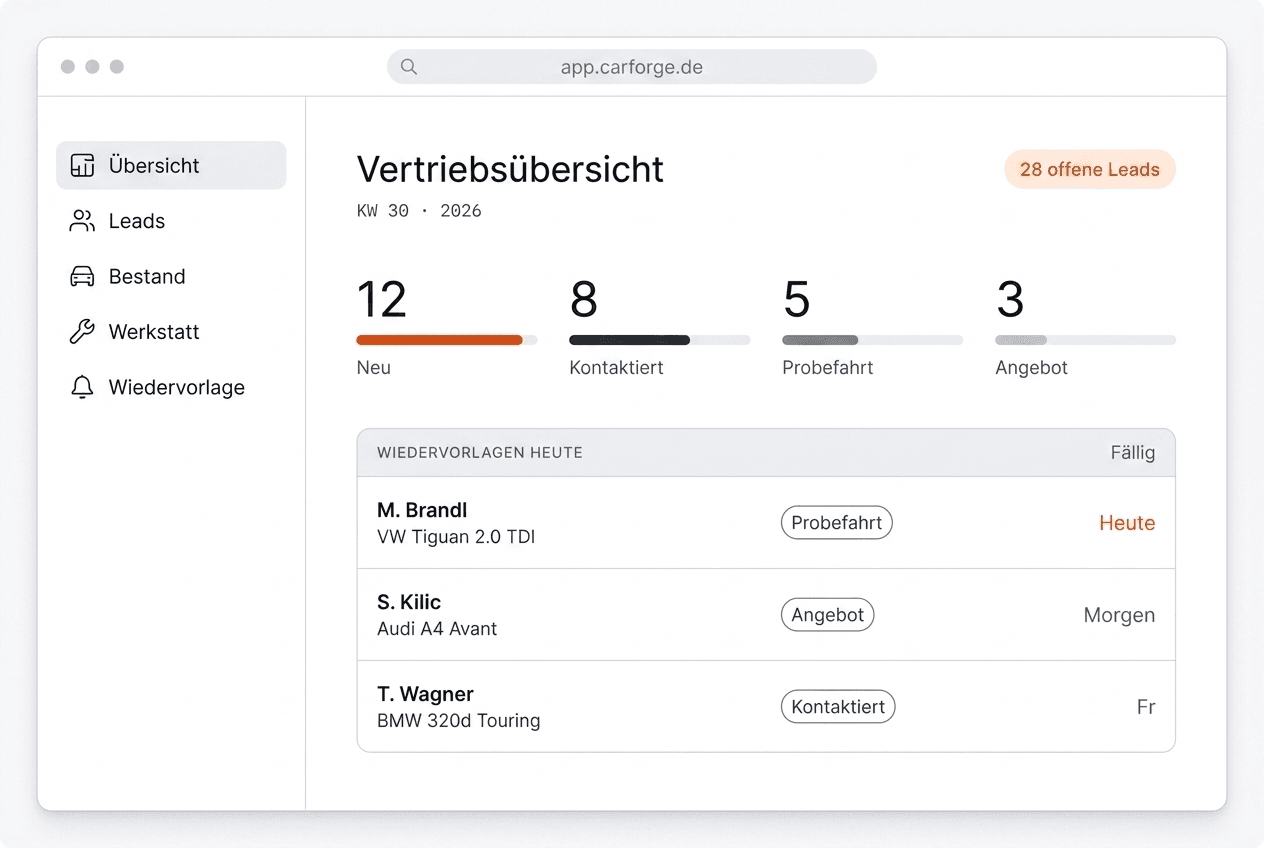Click the number 8 Kontaktiert count
Screen dimensions: 1264x848
tap(584, 299)
